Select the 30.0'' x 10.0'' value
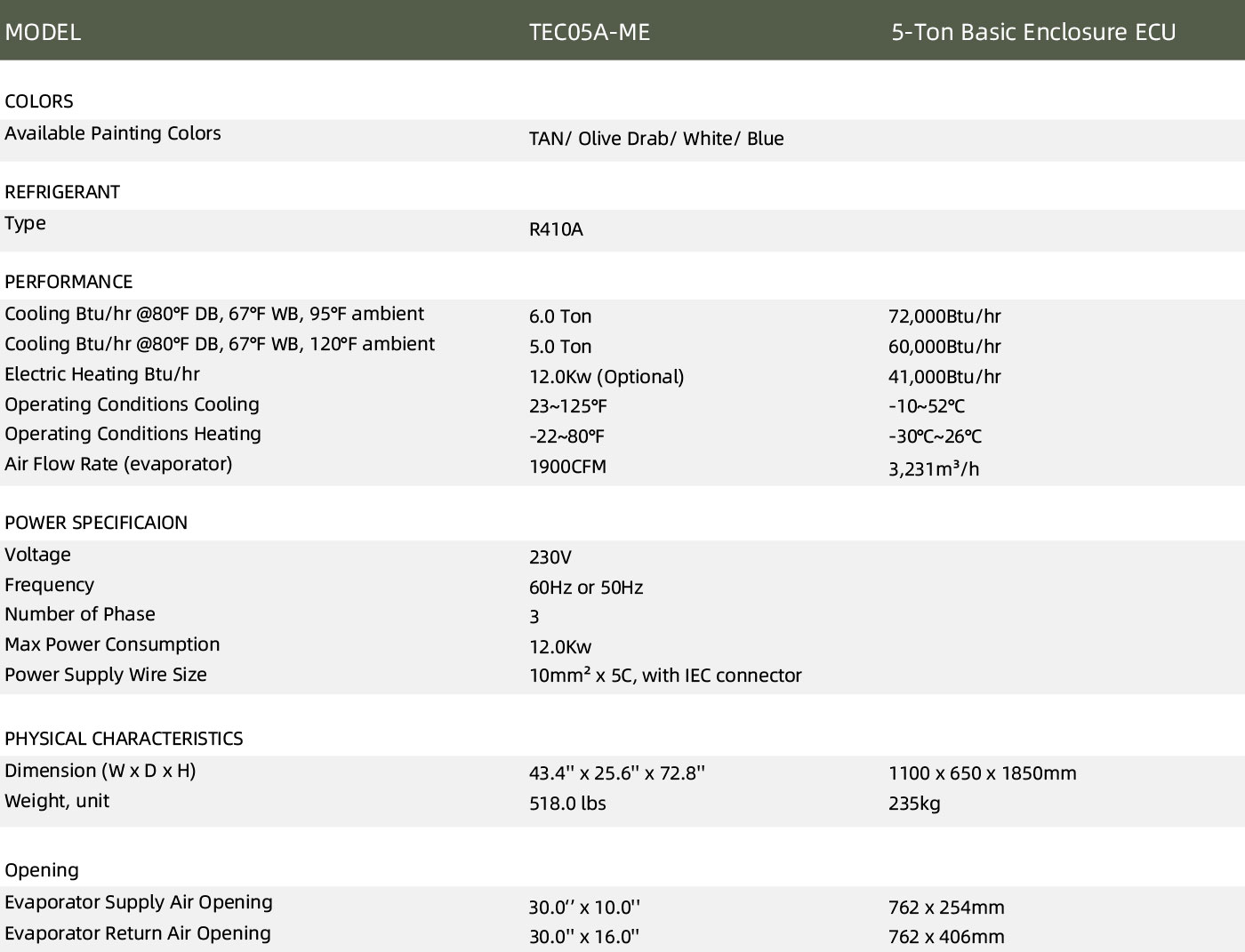The image size is (1245, 952). coord(584,908)
